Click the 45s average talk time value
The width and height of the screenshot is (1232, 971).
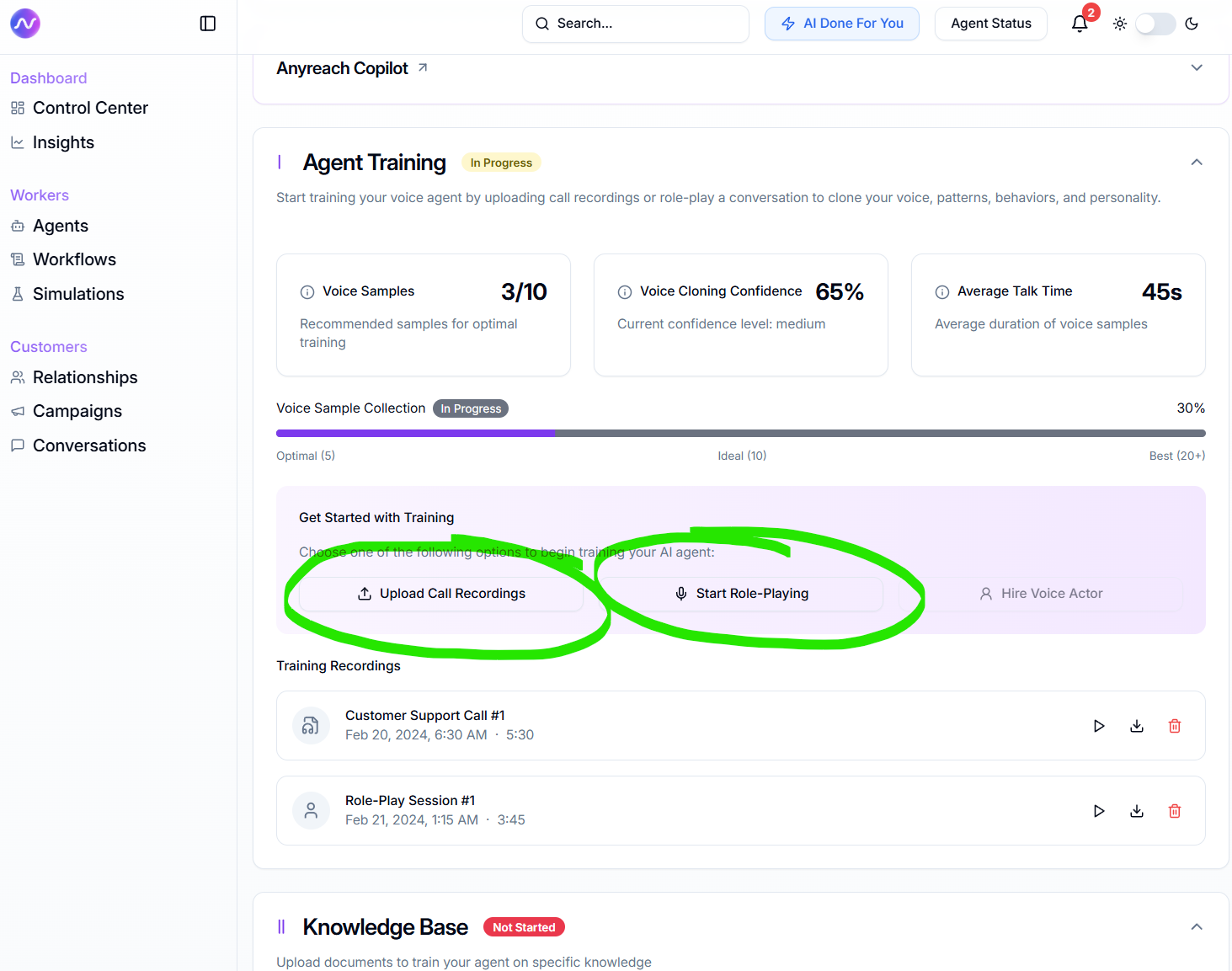point(1162,292)
